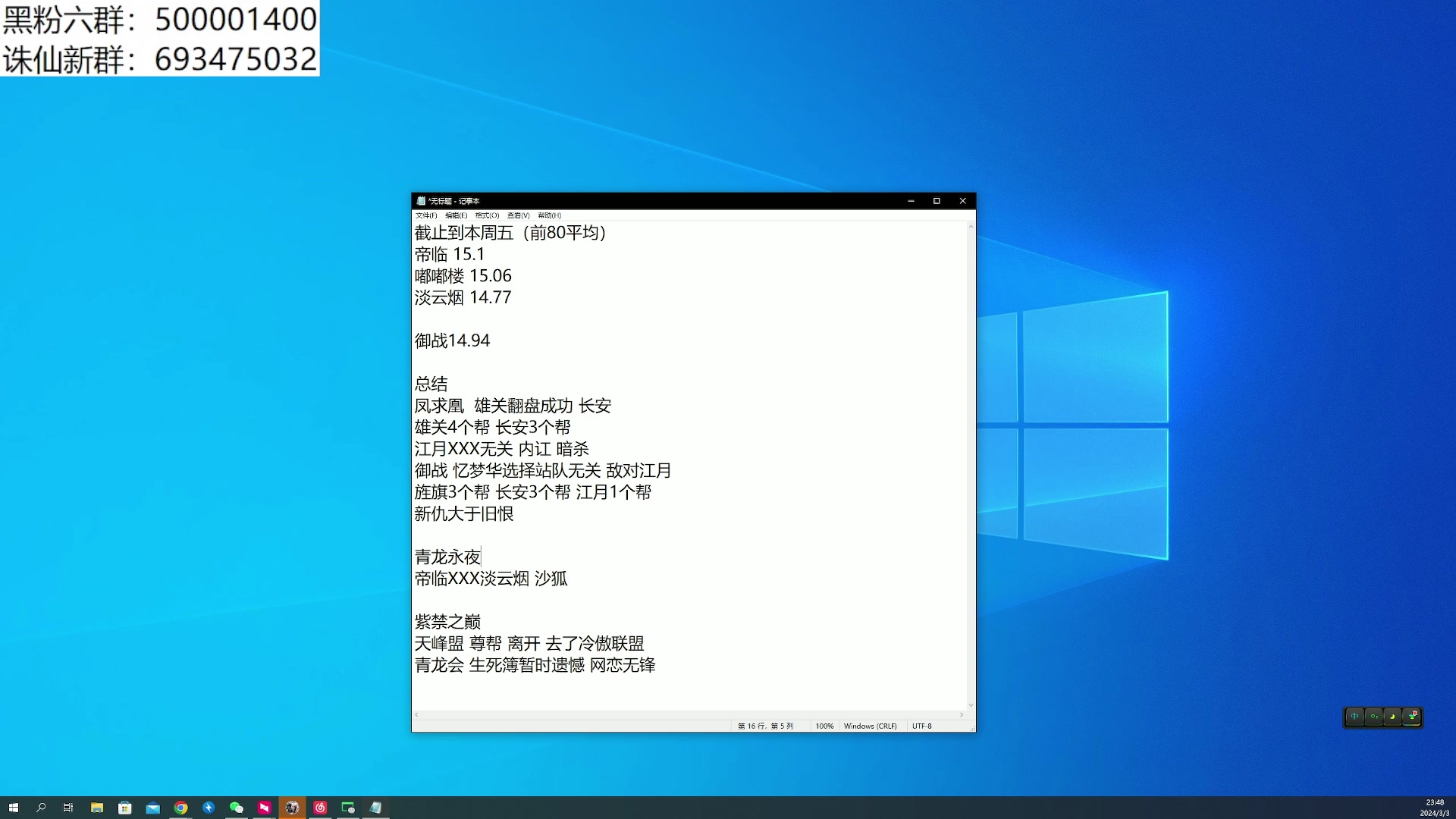Open the 查看(V) menu
Image resolution: width=1456 pixels, height=819 pixels.
(x=518, y=215)
